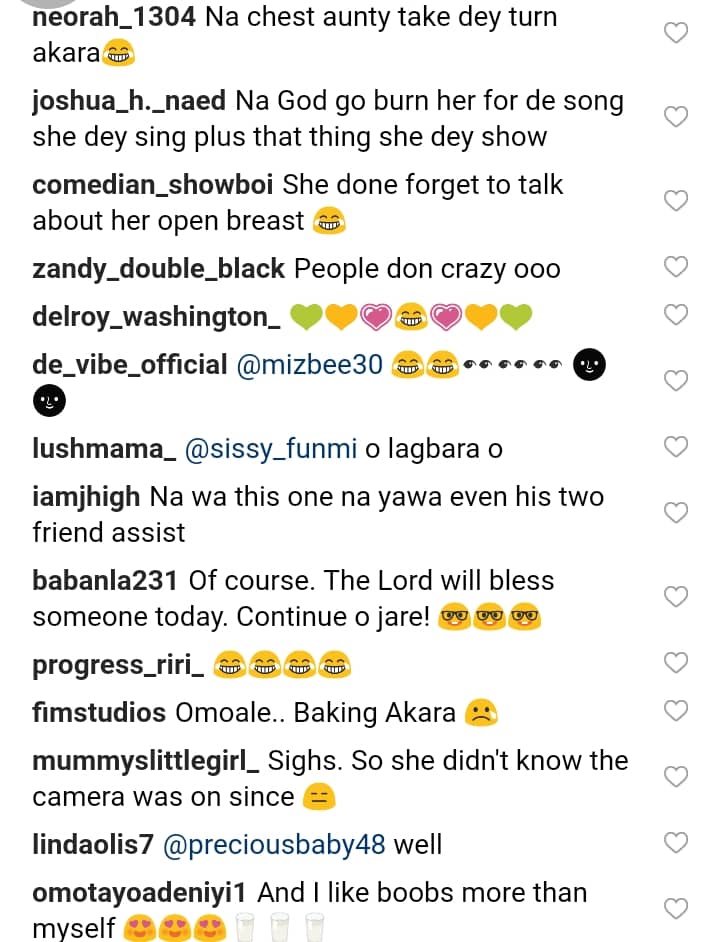Image resolution: width=720 pixels, height=942 pixels.
Task: Like de_vibe_official's comment
Action: click(x=677, y=380)
